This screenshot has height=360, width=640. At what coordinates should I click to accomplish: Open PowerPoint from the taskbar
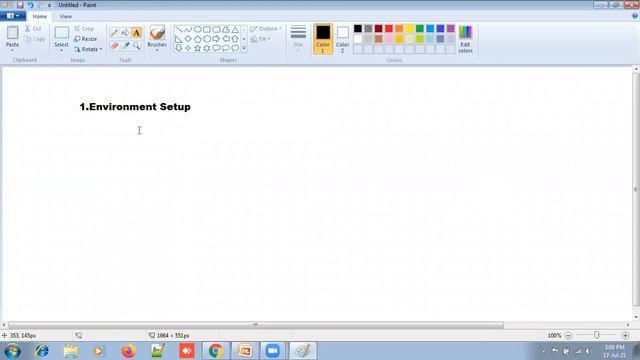[x=244, y=351]
